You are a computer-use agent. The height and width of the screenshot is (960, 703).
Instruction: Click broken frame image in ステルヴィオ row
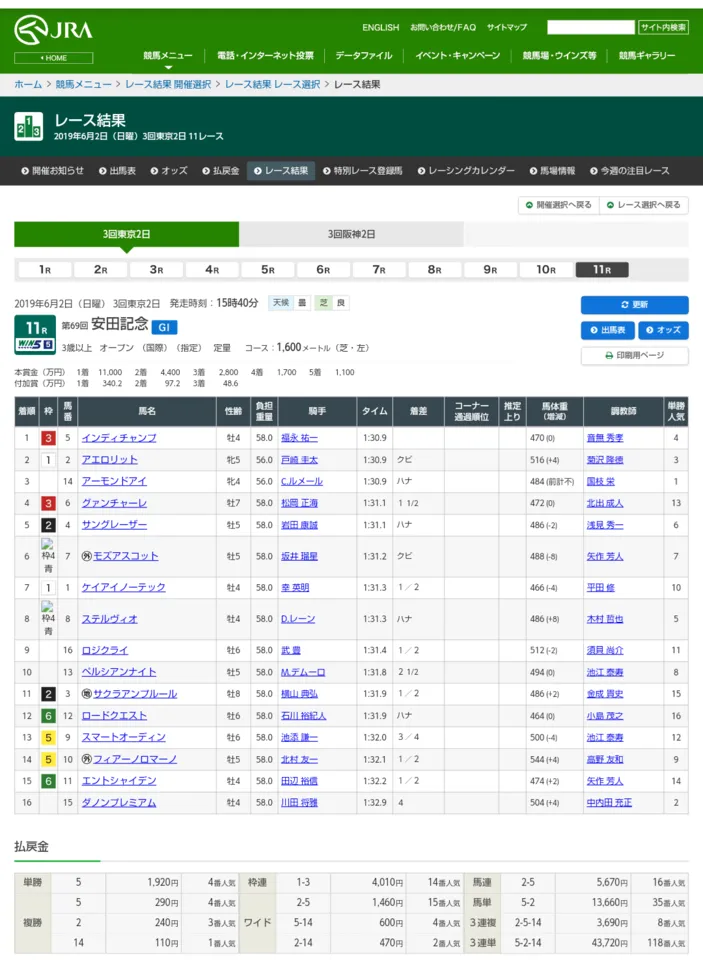coord(48,619)
